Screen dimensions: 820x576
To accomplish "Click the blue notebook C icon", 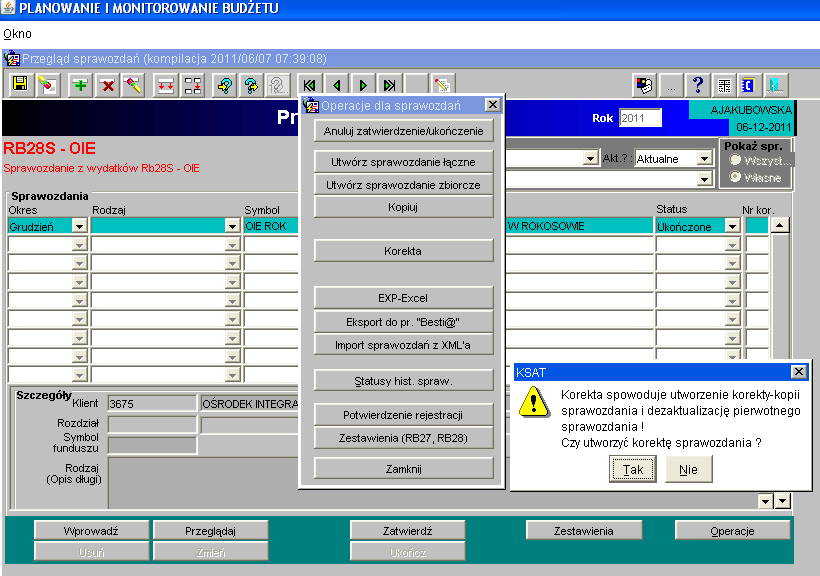I will pos(749,85).
